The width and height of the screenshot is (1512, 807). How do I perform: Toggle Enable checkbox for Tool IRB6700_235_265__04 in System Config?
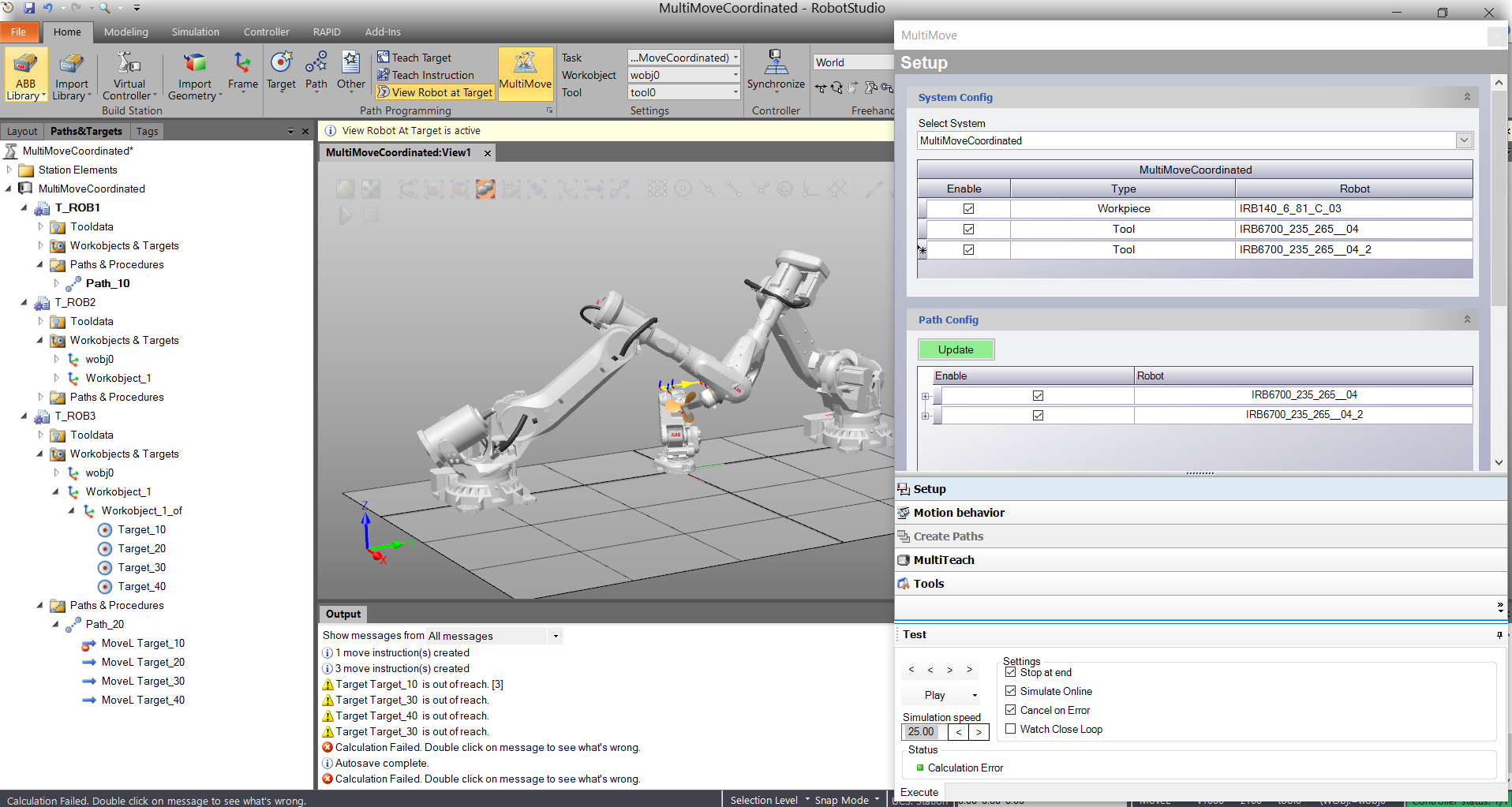pos(968,230)
